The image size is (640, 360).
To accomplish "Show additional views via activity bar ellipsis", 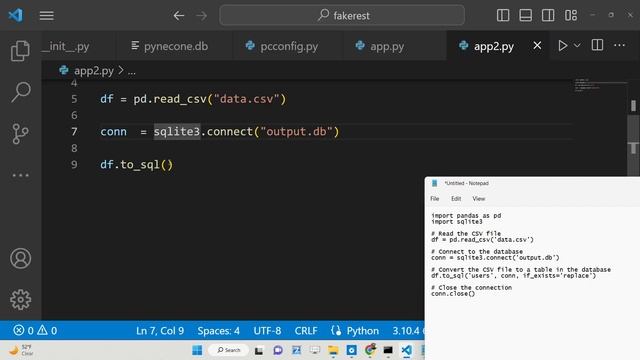I will tap(20, 176).
